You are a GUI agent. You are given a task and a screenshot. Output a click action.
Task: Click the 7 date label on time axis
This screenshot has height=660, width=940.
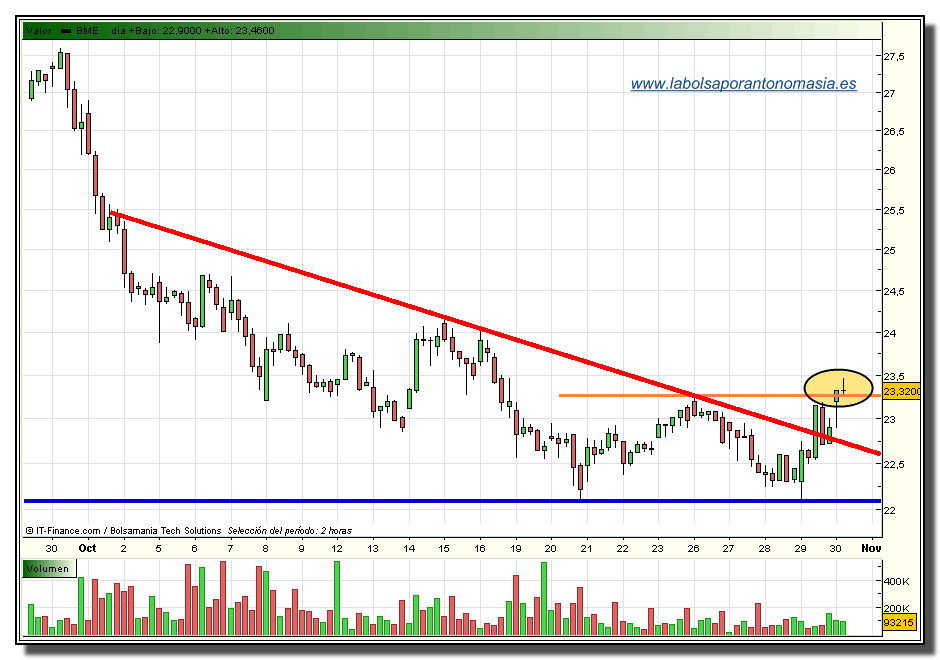[230, 548]
